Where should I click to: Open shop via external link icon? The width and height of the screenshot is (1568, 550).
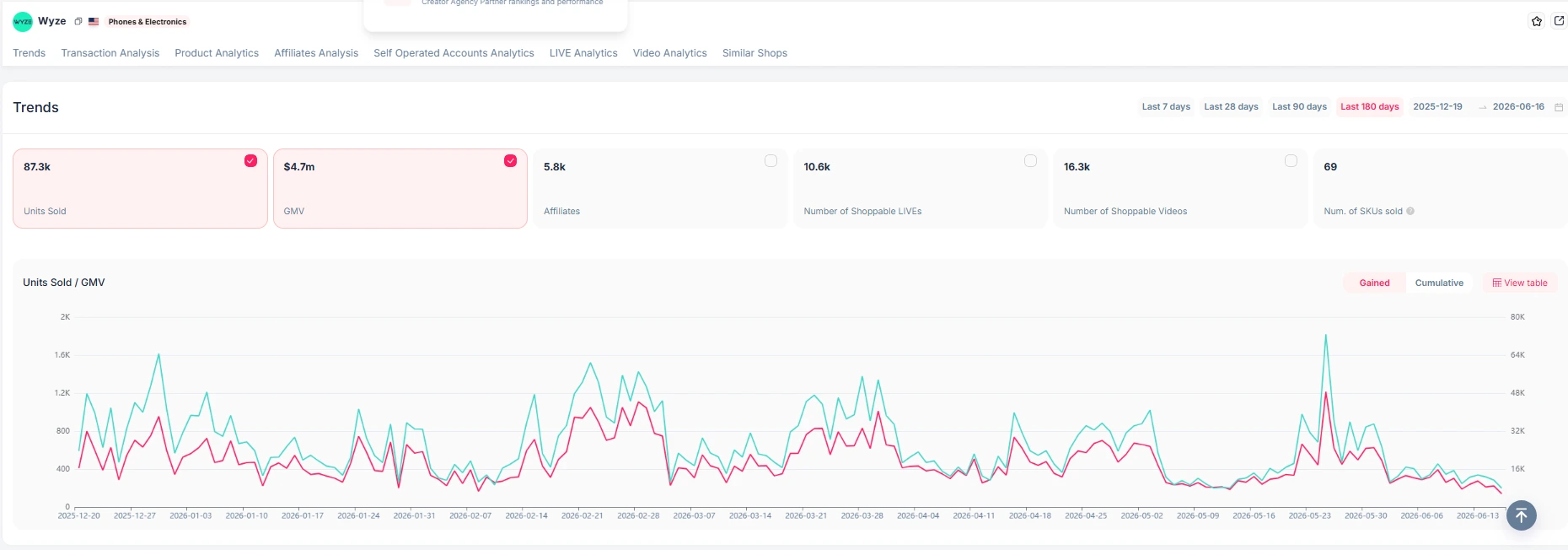tap(1559, 21)
